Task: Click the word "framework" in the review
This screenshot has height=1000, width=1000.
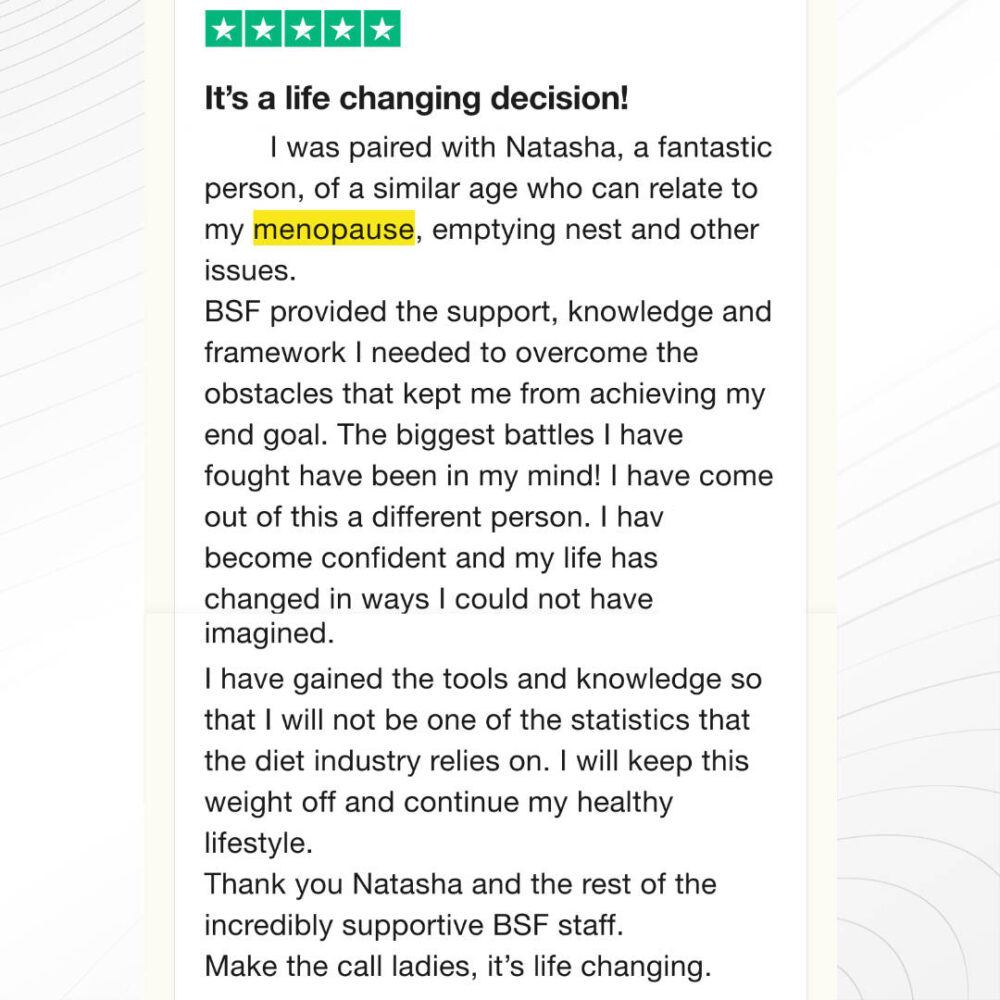Action: 275,353
